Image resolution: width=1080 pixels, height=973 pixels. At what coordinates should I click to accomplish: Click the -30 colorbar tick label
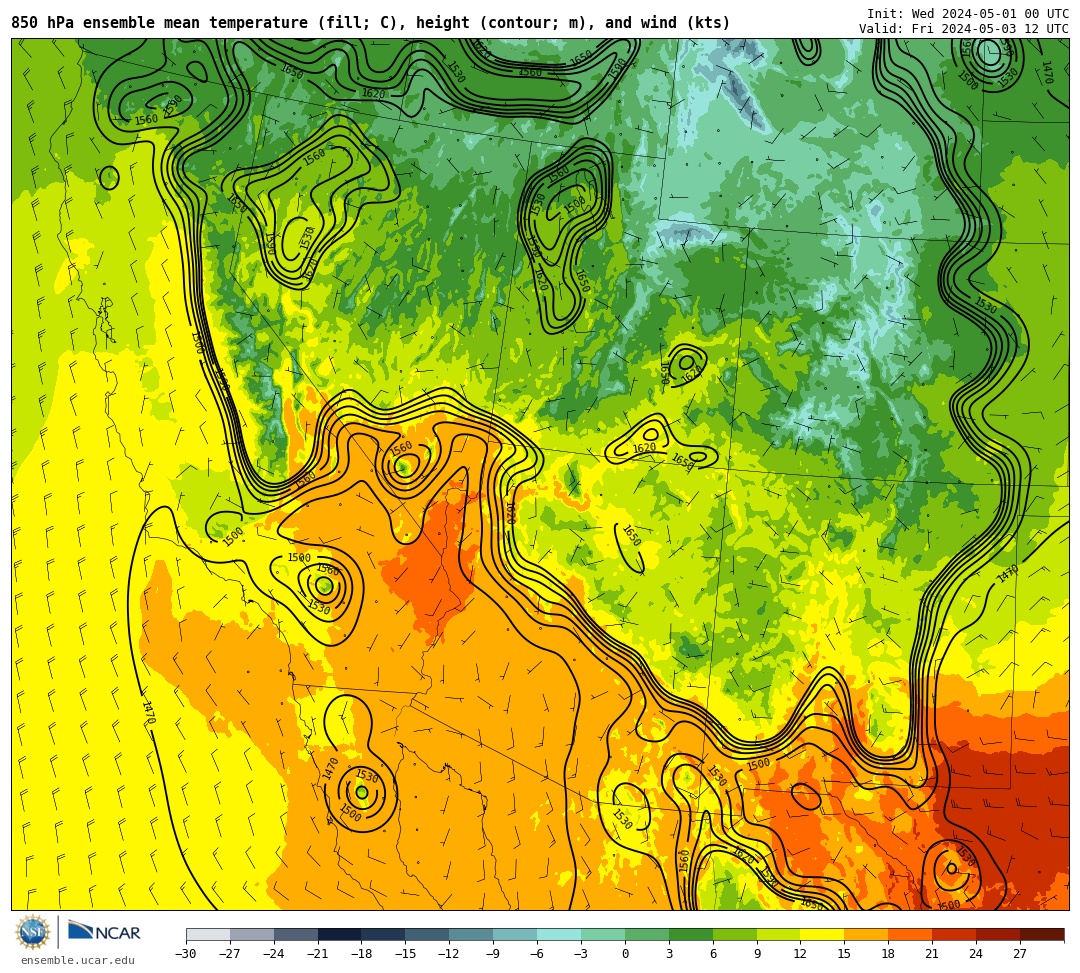[x=186, y=954]
